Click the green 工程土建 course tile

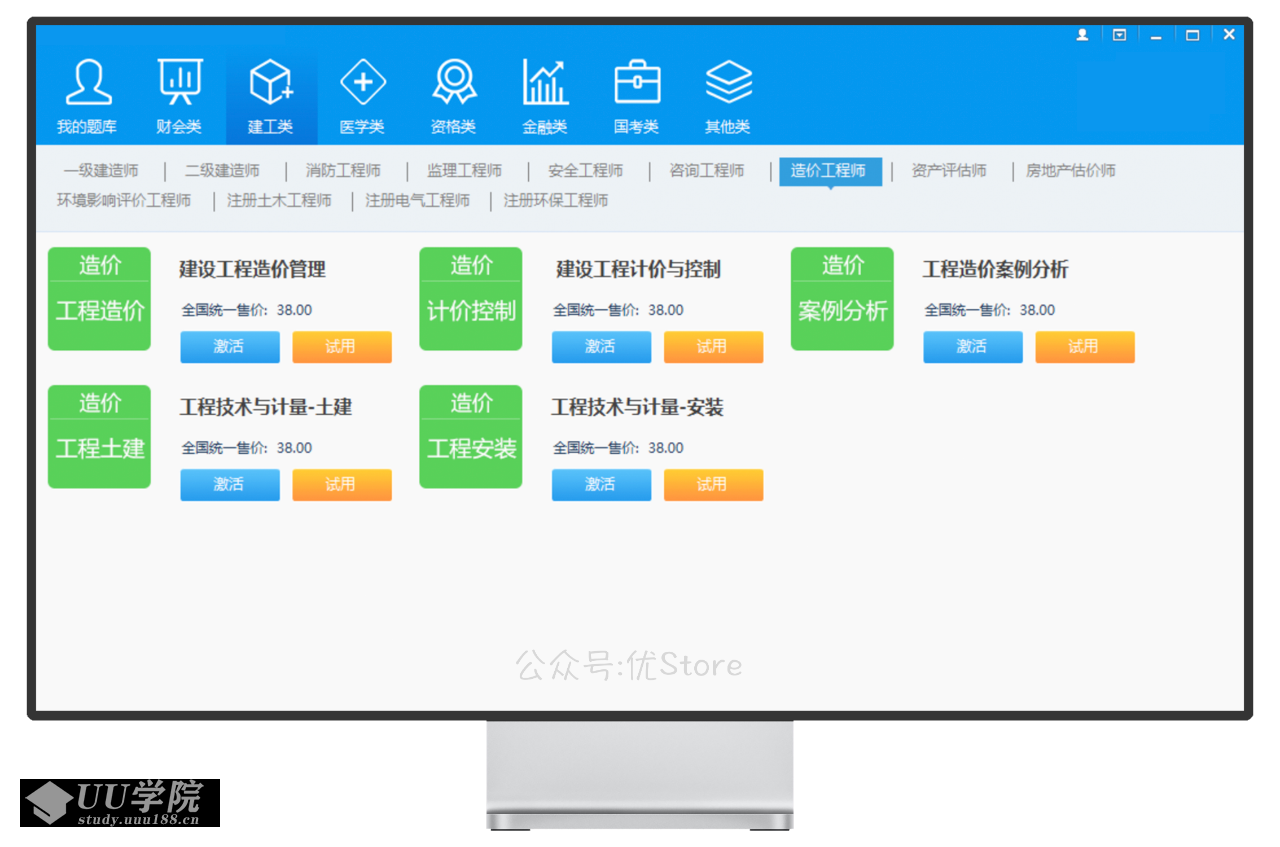point(99,437)
